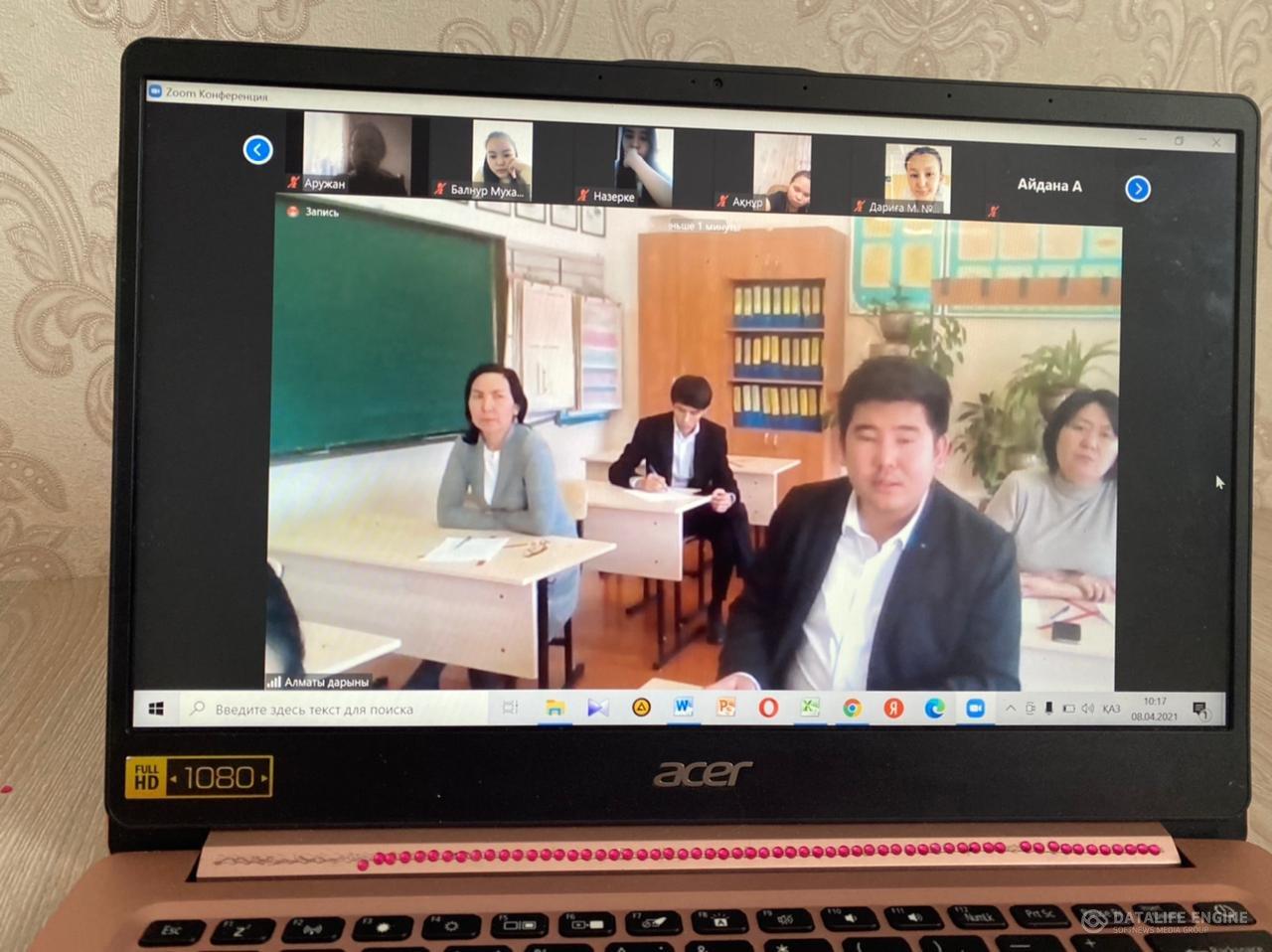Viewport: 1272px width, 952px height.
Task: Open File Explorer from the taskbar
Action: click(555, 708)
